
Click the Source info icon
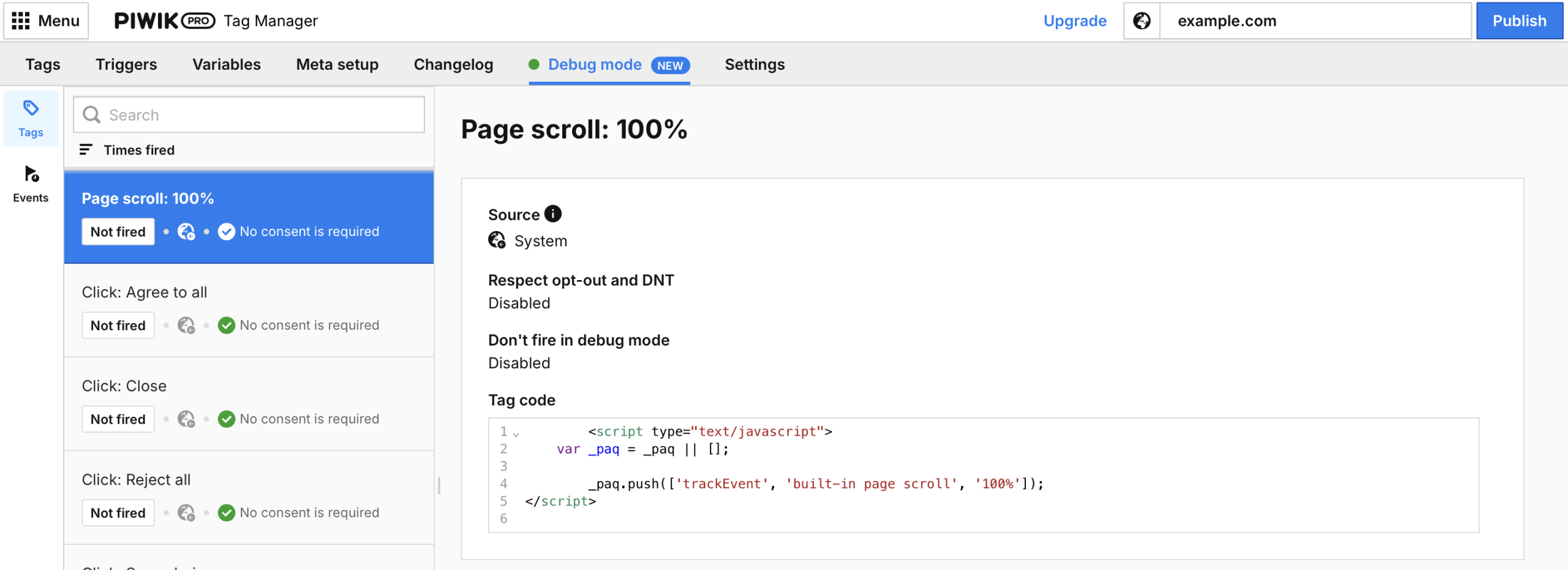[553, 213]
